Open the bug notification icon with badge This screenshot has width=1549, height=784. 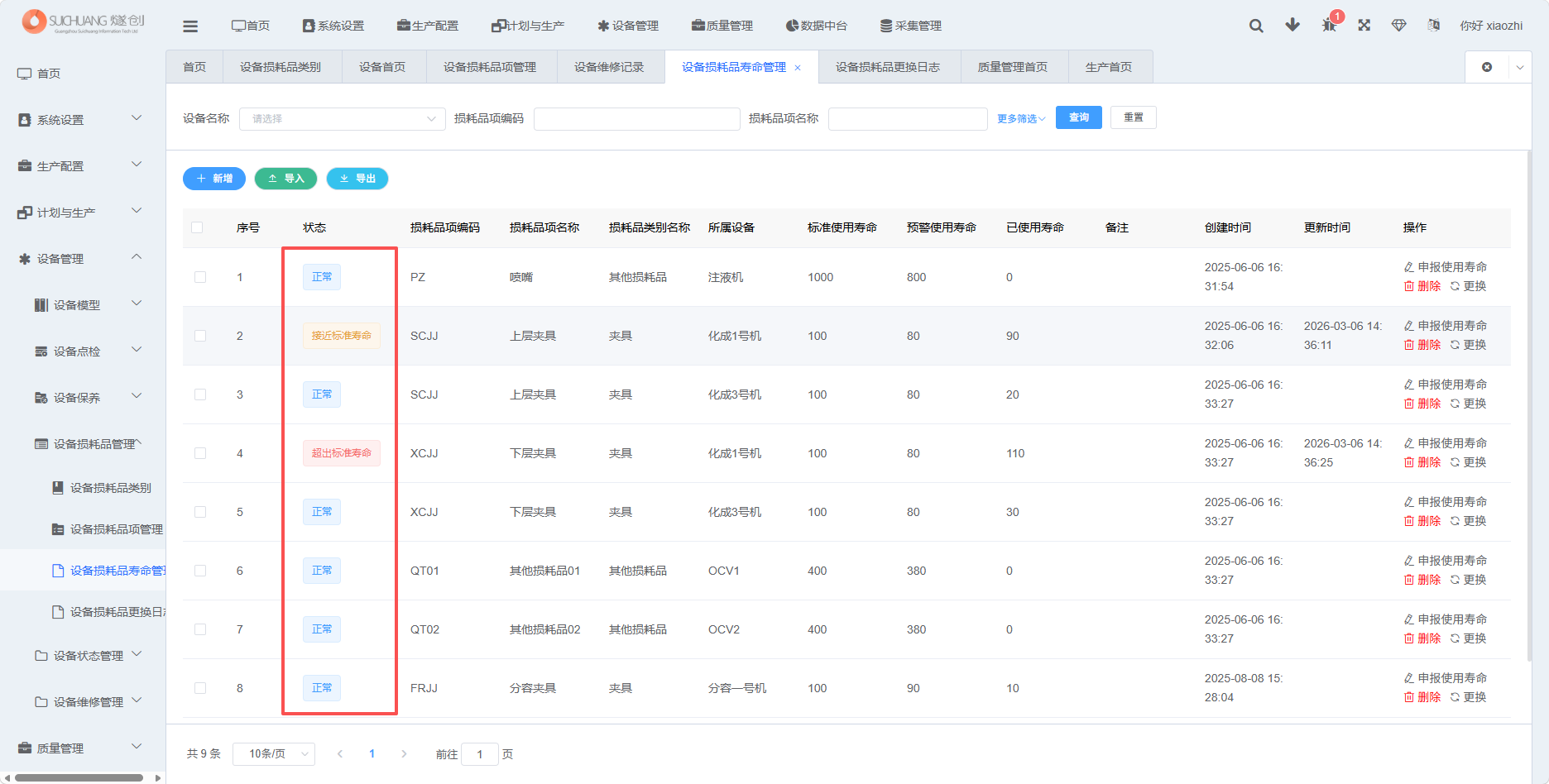coord(1329,25)
